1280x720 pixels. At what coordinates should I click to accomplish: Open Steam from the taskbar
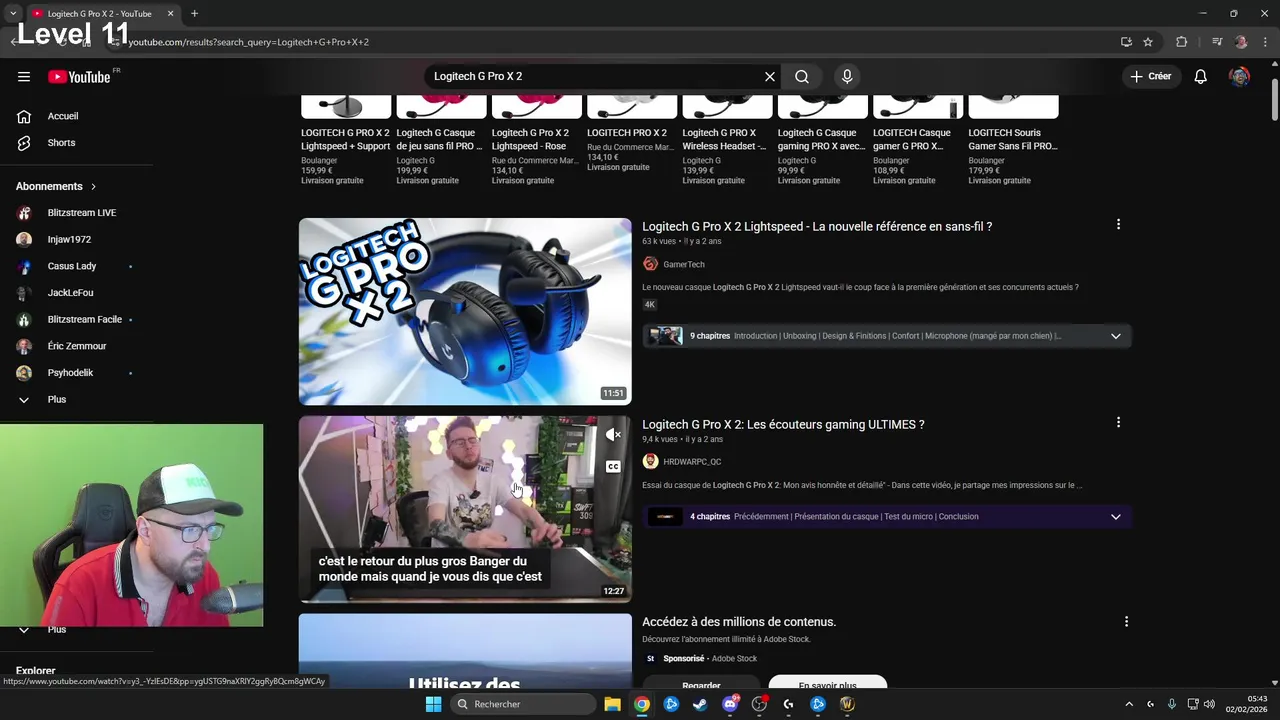[x=700, y=704]
